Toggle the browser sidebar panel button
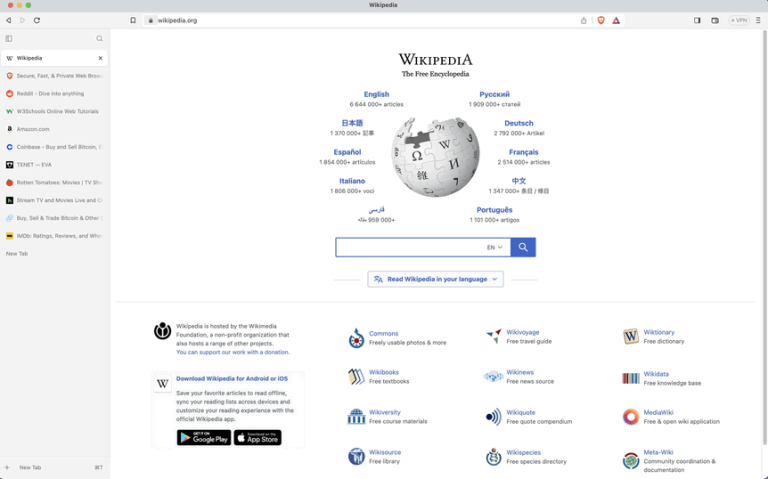Viewport: 768px width, 479px height. click(697, 21)
